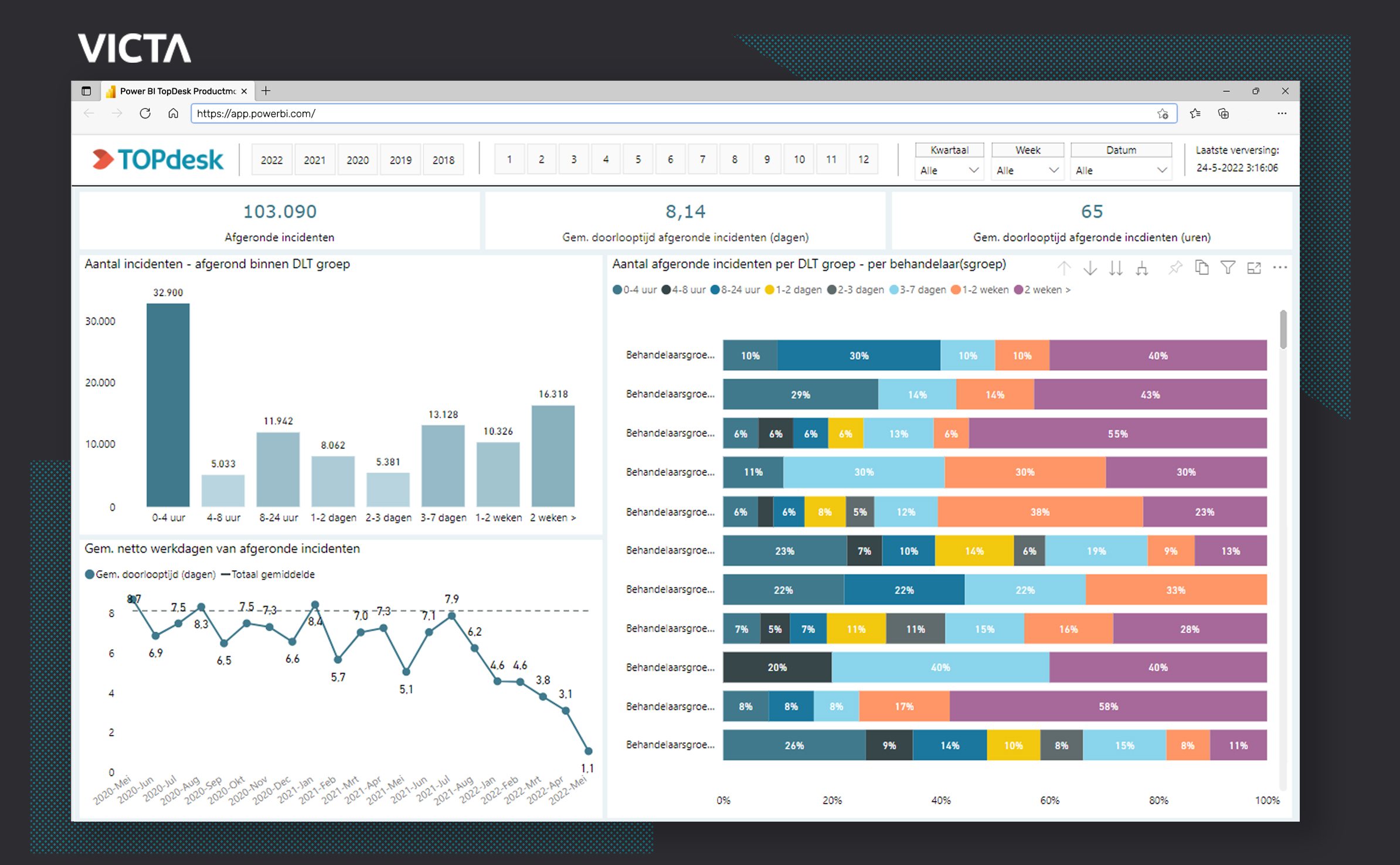Image resolution: width=1400 pixels, height=865 pixels.
Task: Click the Gem. doorlooptijd (dagen) legend entry
Action: coord(151,574)
